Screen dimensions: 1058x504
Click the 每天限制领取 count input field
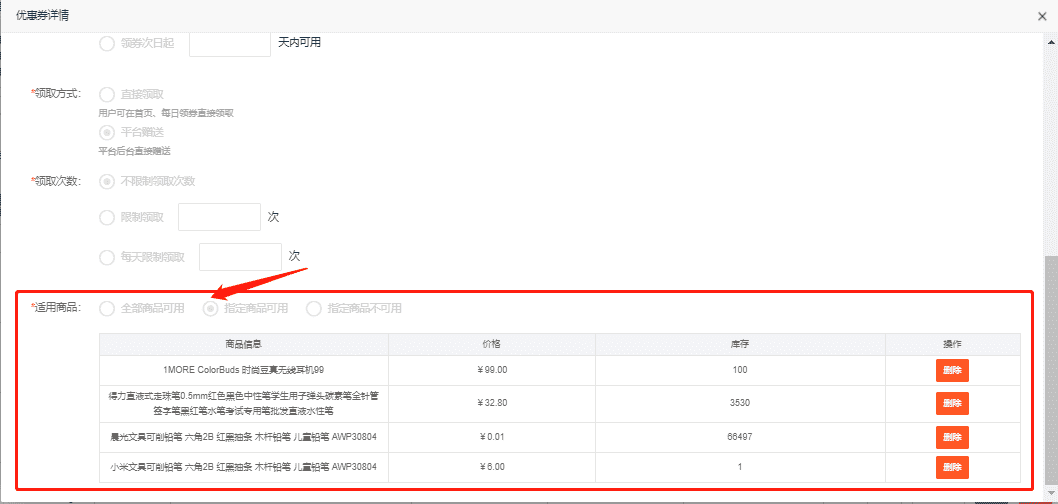(240, 257)
